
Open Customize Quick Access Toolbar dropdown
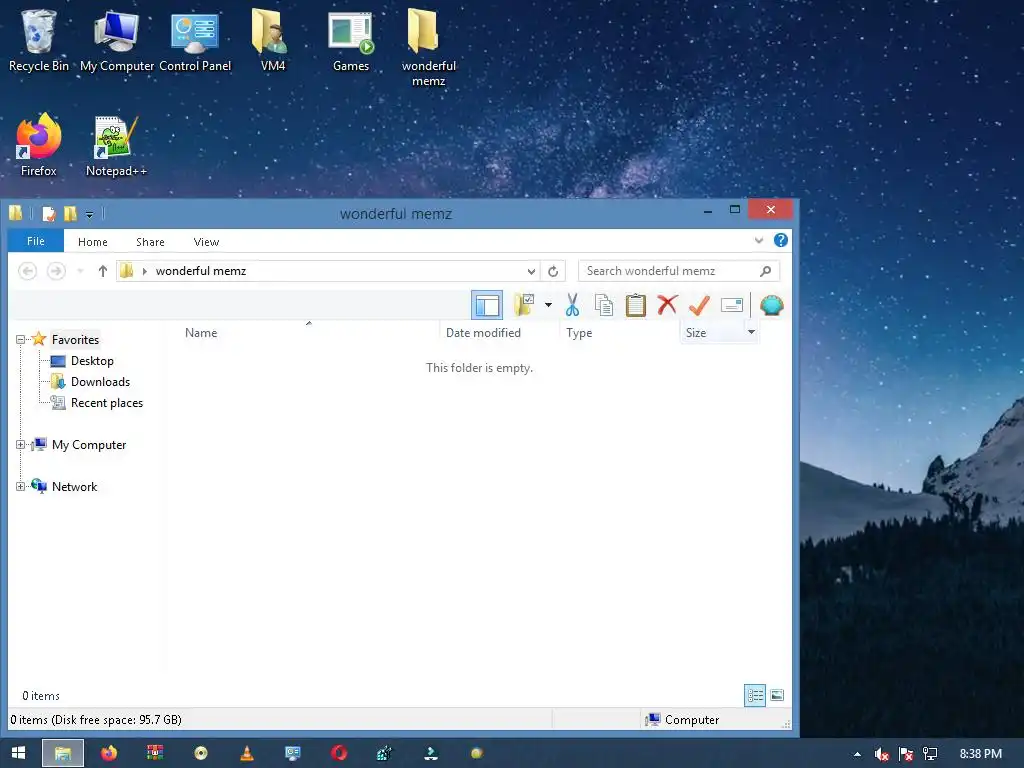89,214
